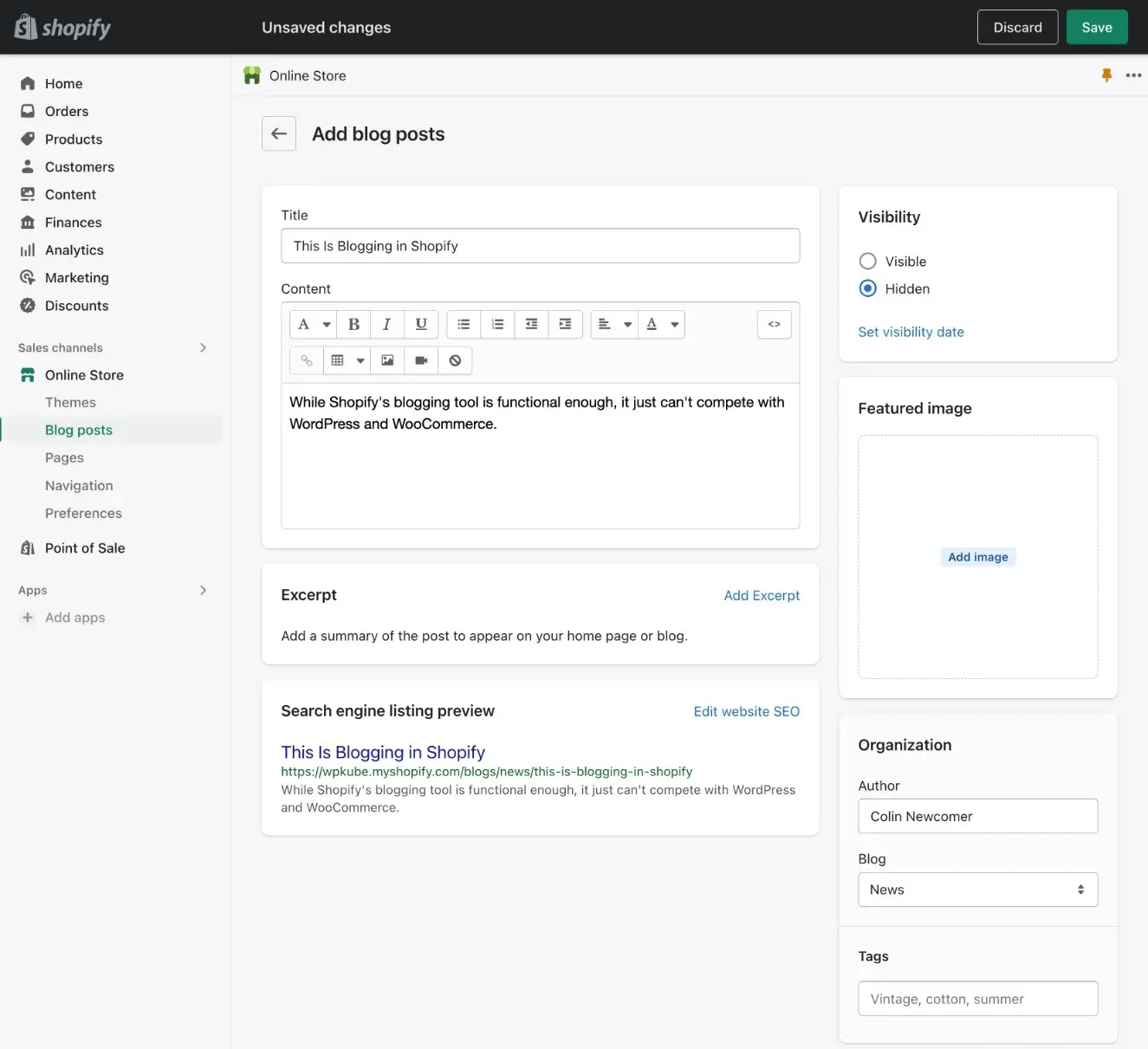This screenshot has width=1148, height=1049.
Task: Select the Visible radio option
Action: point(867,261)
